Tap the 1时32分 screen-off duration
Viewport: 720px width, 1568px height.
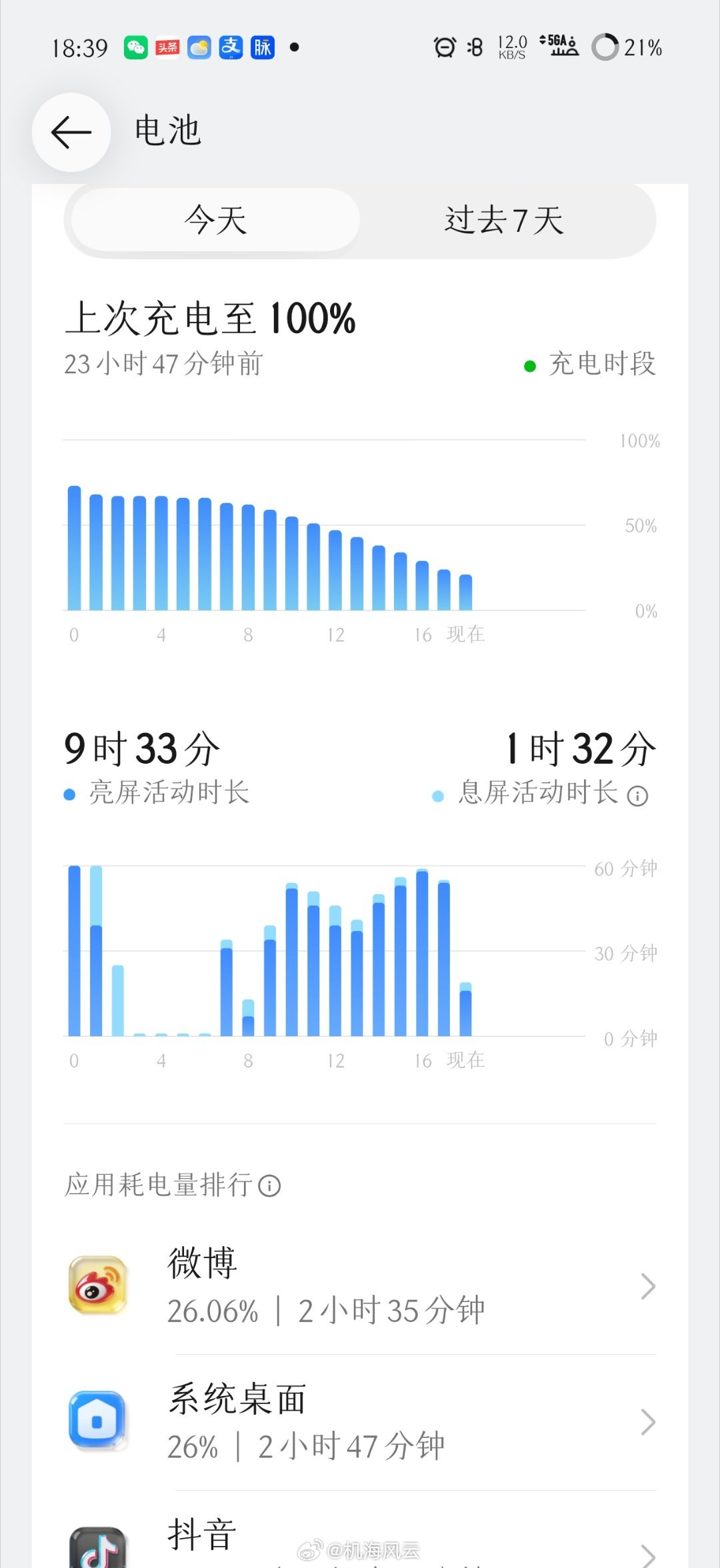pos(581,748)
